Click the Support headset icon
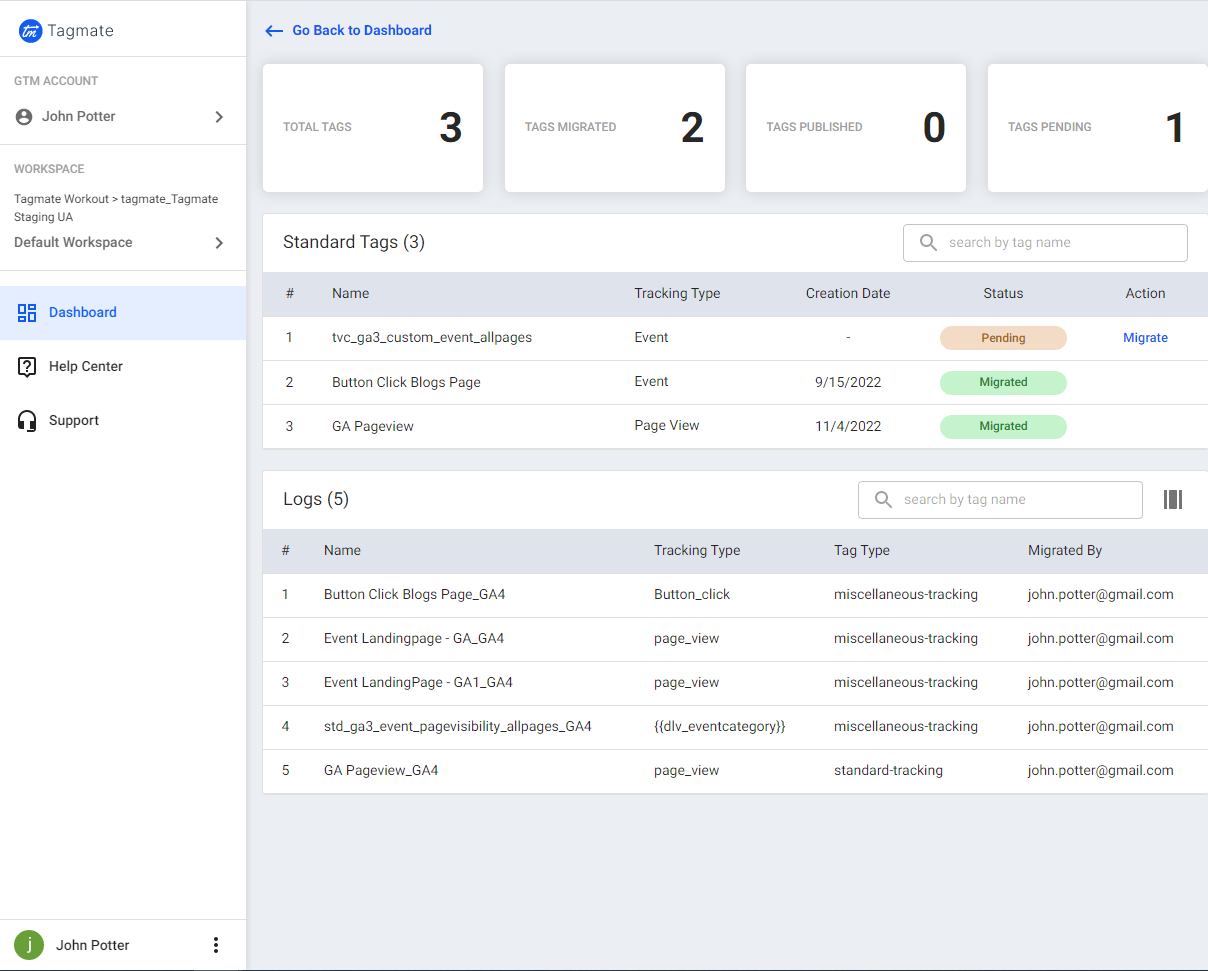Image resolution: width=1208 pixels, height=971 pixels. (x=26, y=420)
